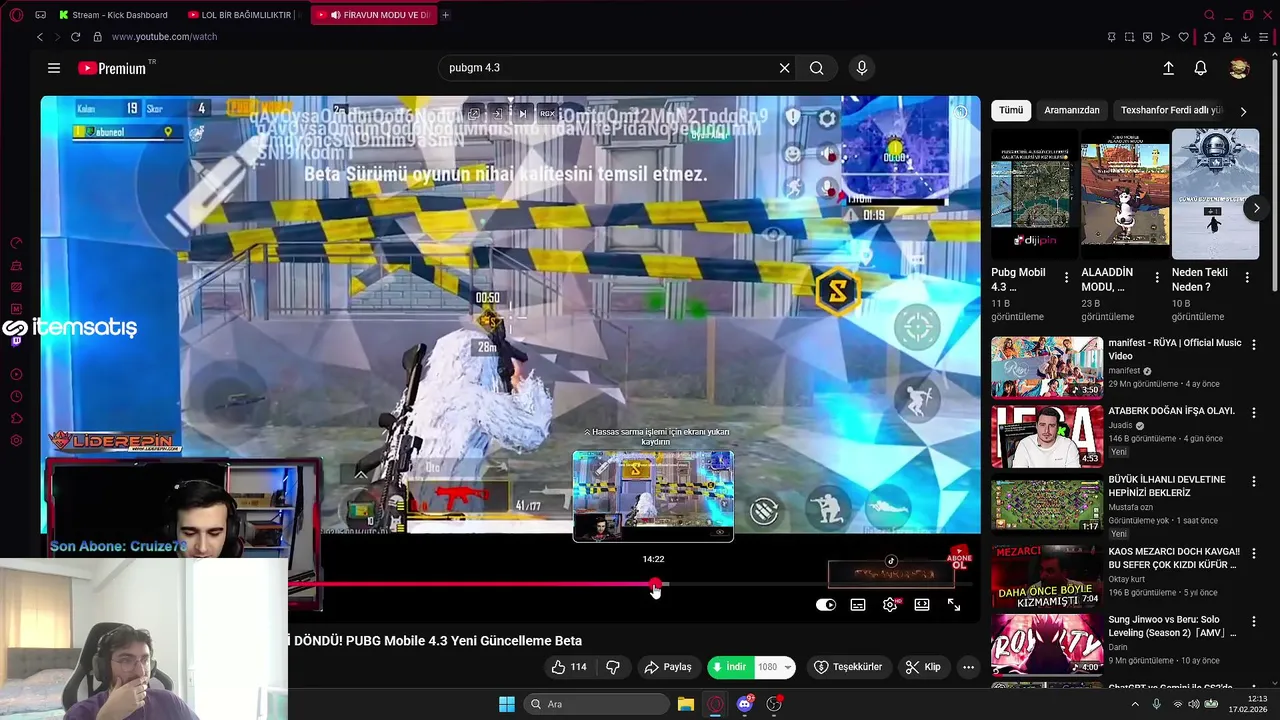Toggle subtitles captions button

point(858,605)
